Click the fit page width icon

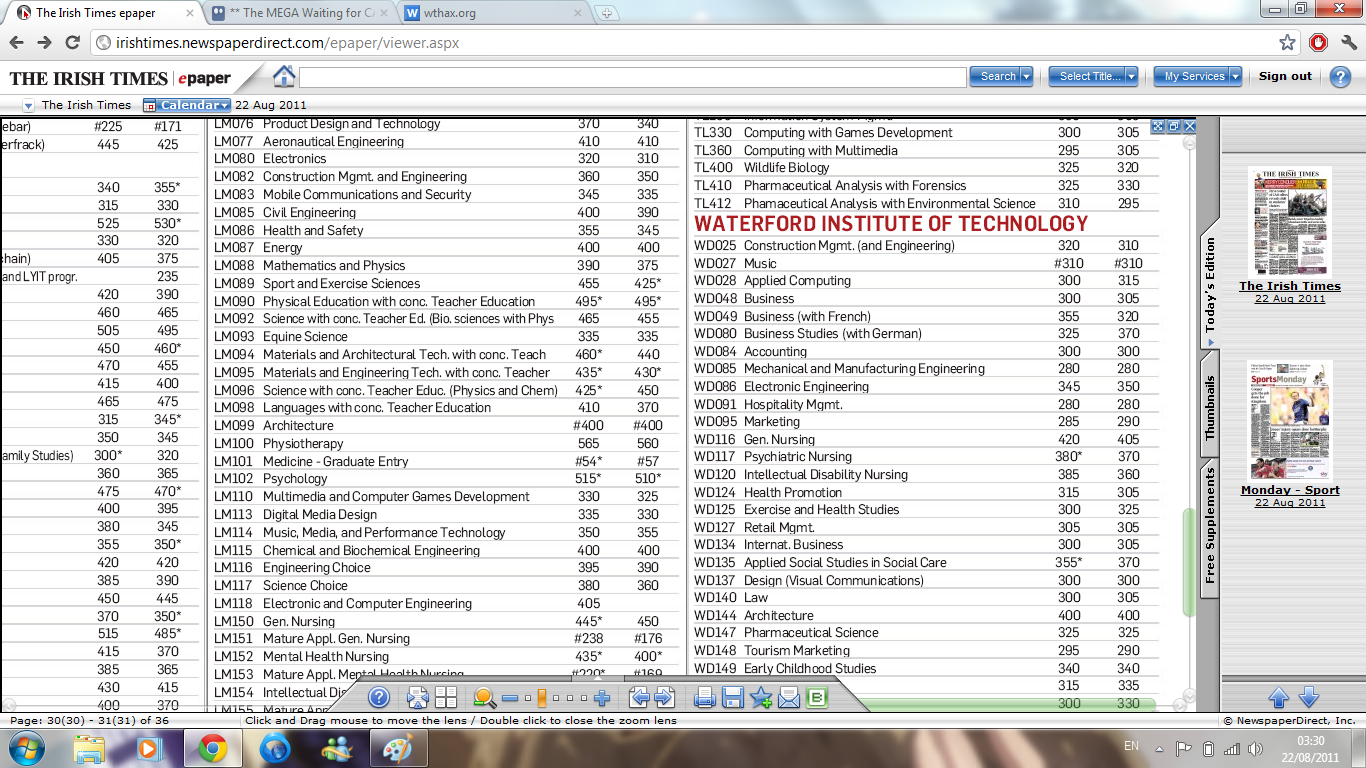pos(418,698)
